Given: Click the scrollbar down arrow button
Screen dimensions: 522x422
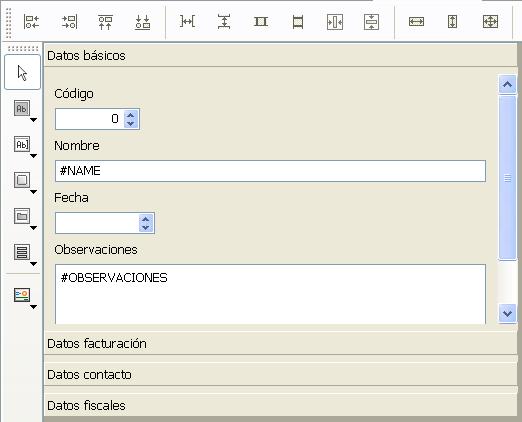Looking at the screenshot, I should tap(507, 313).
